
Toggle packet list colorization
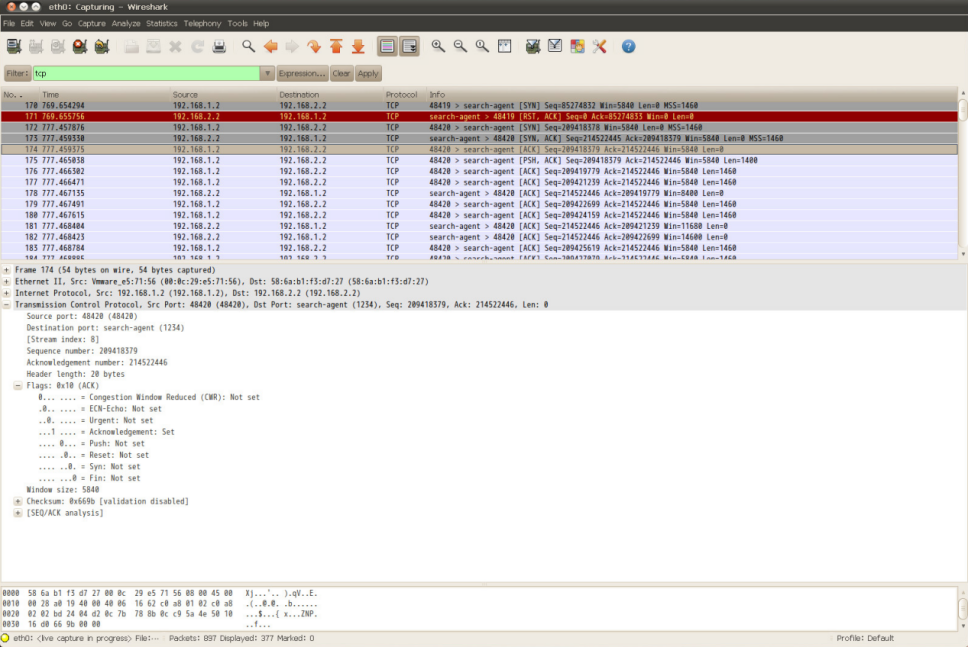387,46
